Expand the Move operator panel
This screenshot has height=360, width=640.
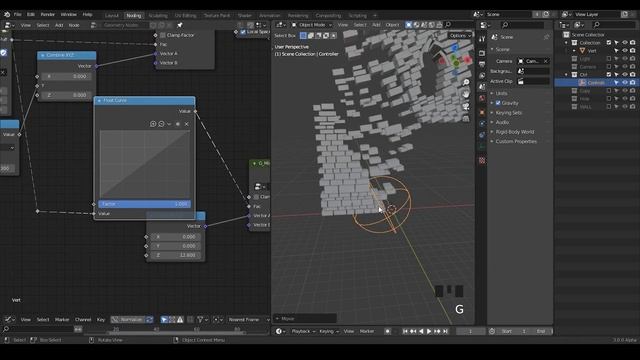click(x=305, y=318)
